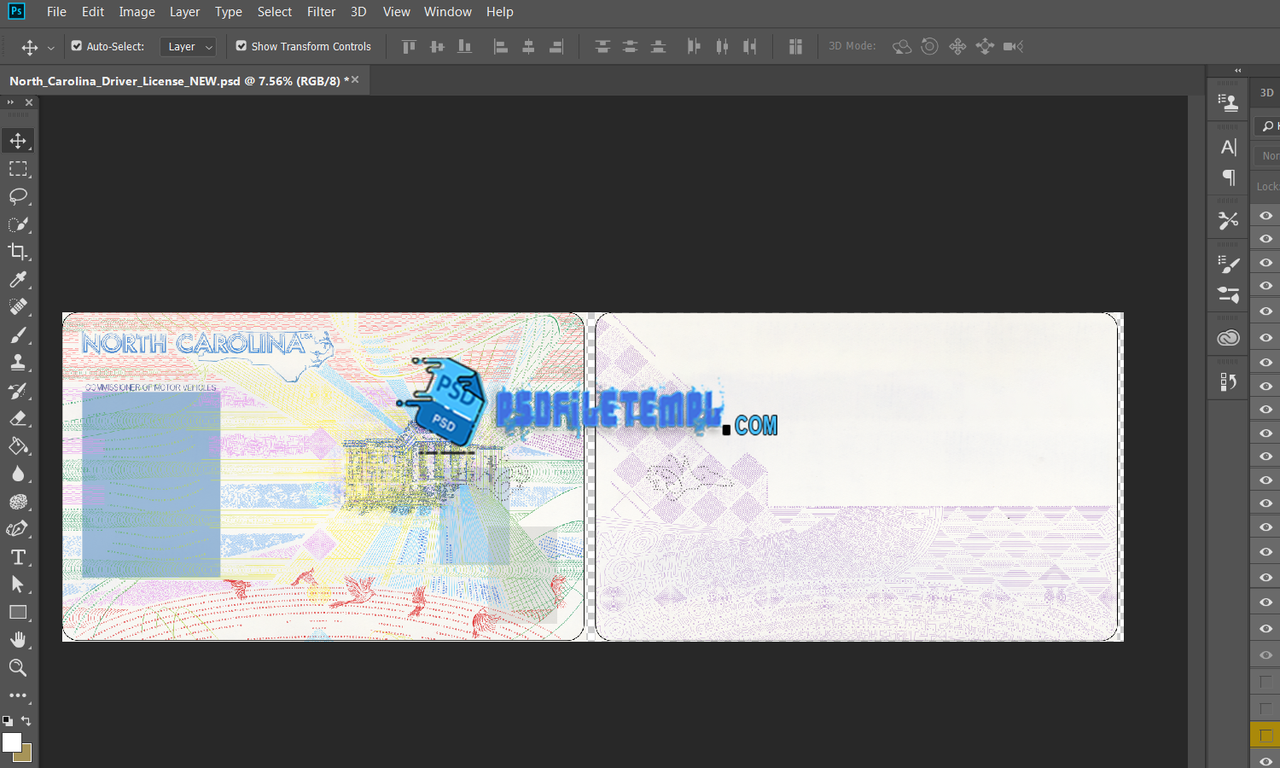Select the Rectangular Marquee tool
Image resolution: width=1280 pixels, height=768 pixels.
pyautogui.click(x=18, y=169)
